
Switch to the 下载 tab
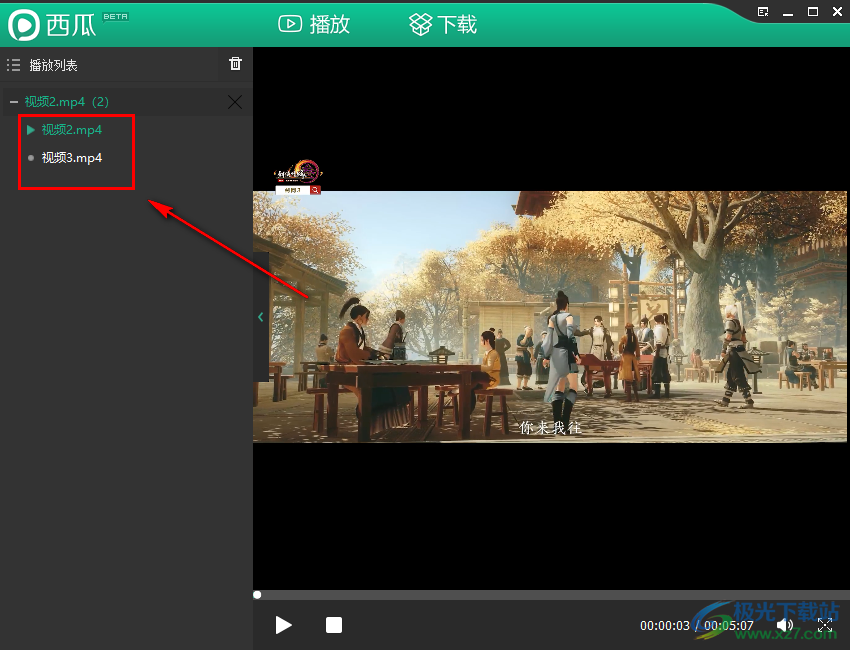[443, 24]
